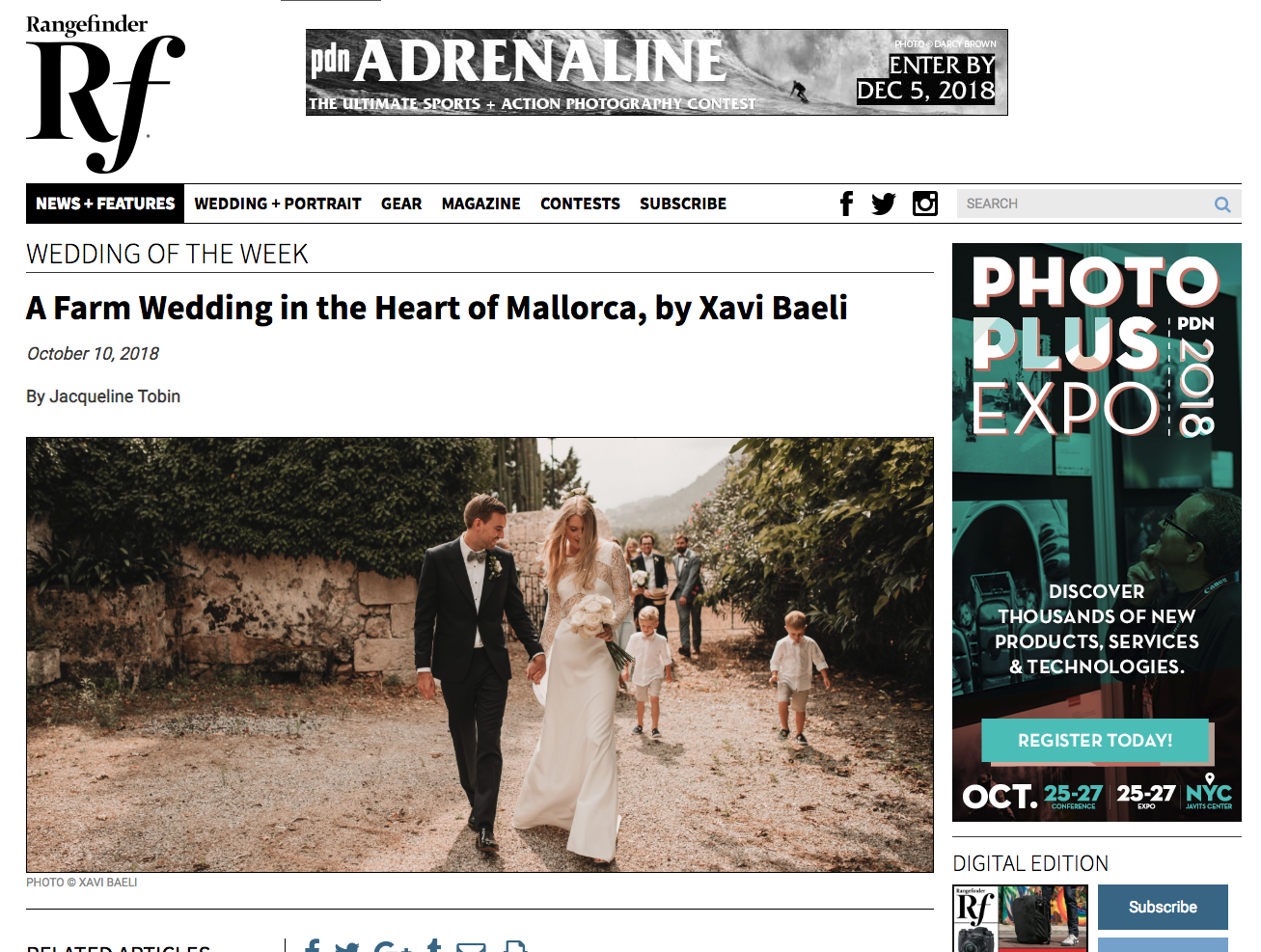Share article via Google Plus icon

click(x=391, y=946)
